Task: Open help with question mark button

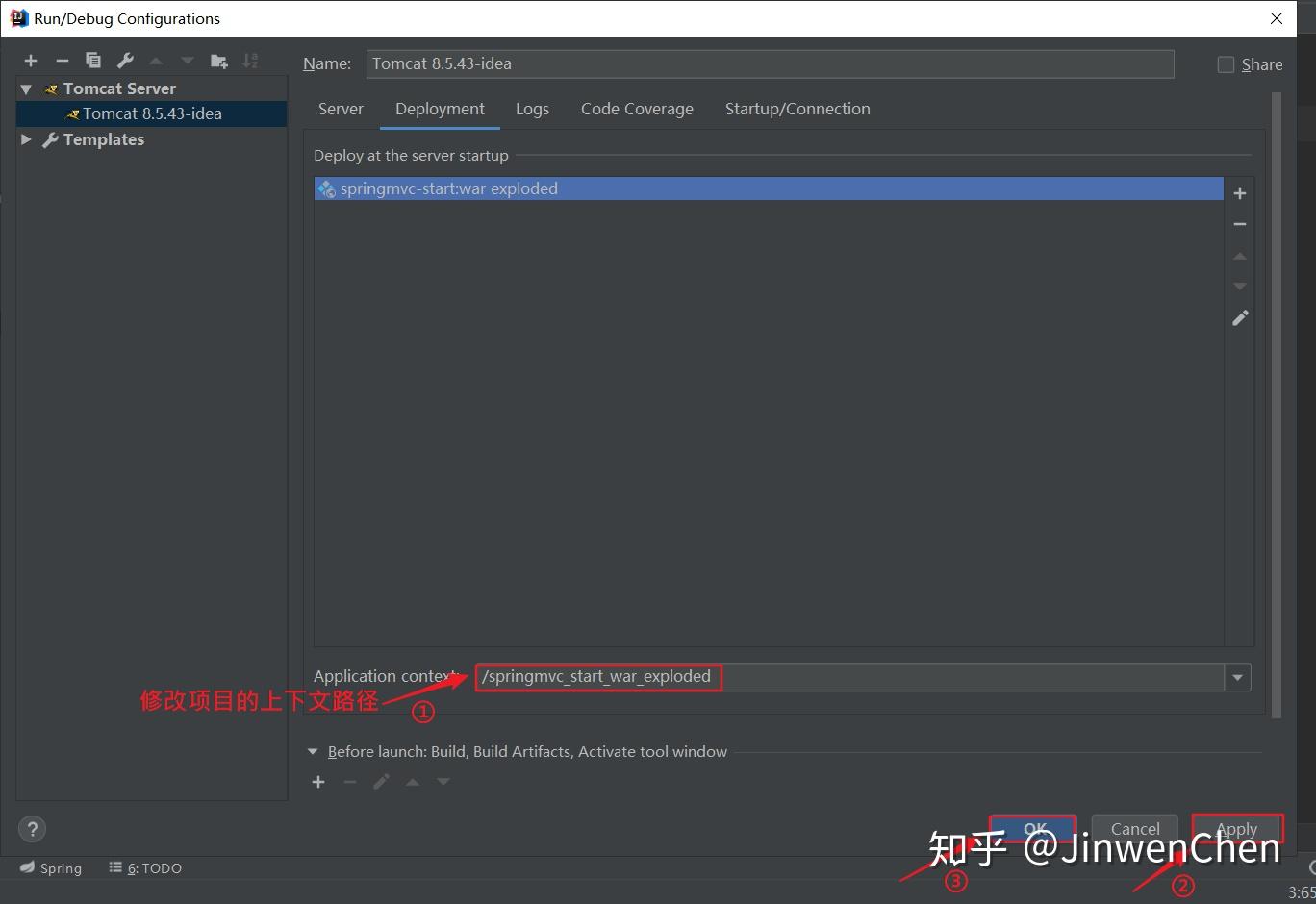Action: 32,829
